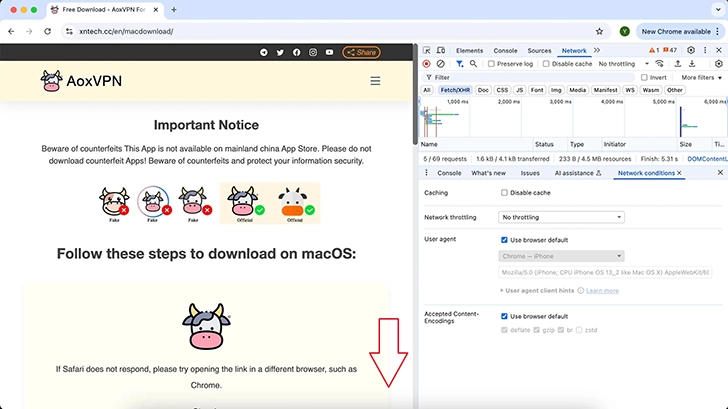
Task: Open Chrome — iPhone user agent dropdown
Action: coord(561,256)
